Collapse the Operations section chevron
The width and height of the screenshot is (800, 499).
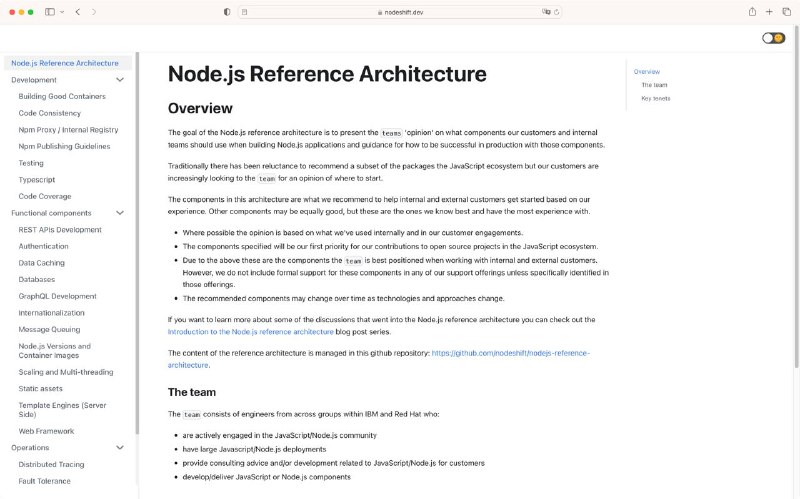pyautogui.click(x=120, y=447)
